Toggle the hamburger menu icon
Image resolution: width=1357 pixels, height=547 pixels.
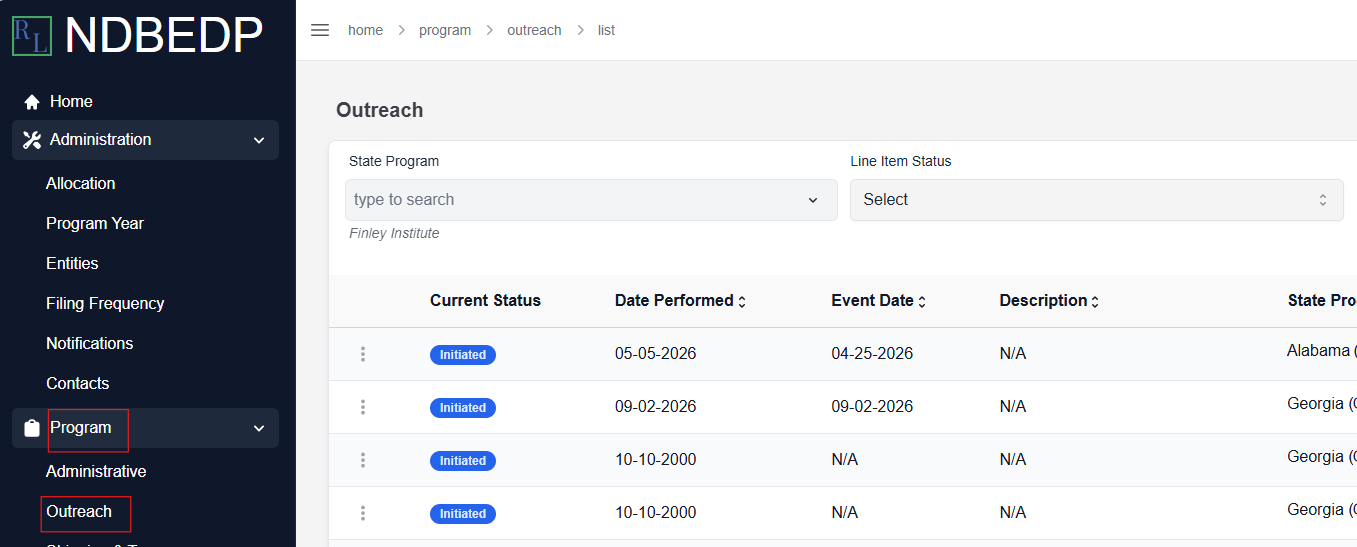click(x=320, y=30)
